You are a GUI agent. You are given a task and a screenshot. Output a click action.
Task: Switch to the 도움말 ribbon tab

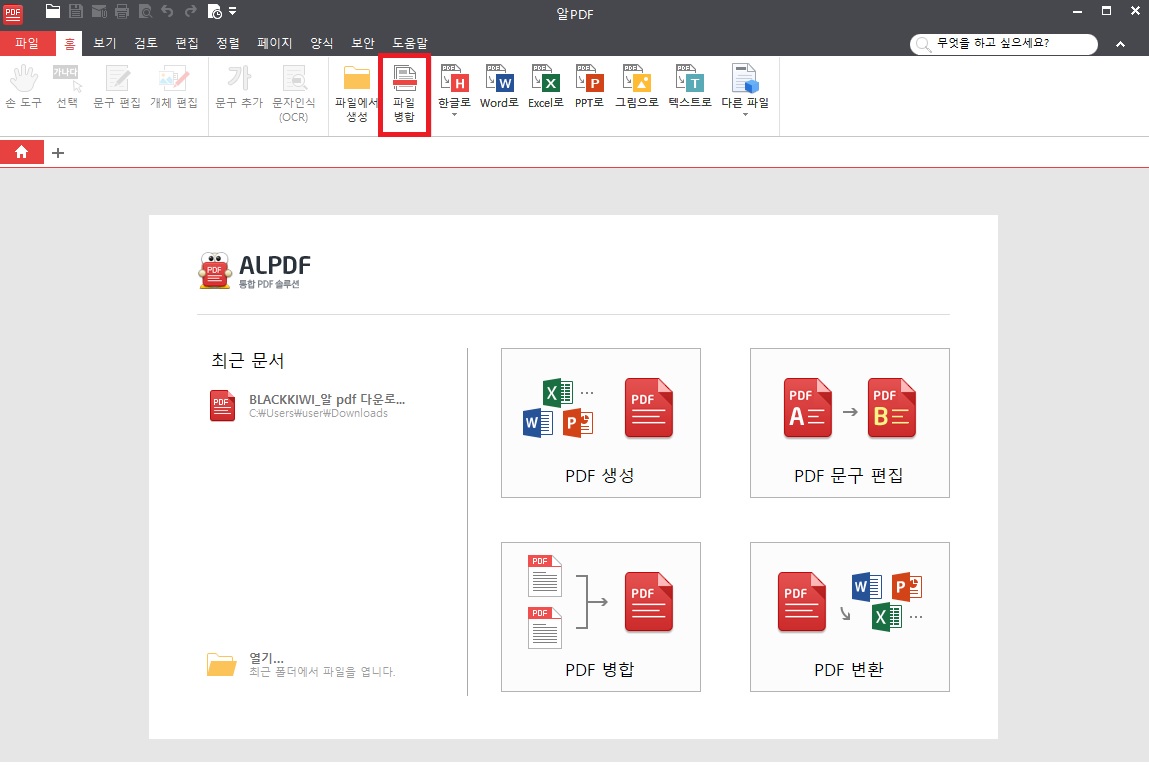[x=410, y=43]
